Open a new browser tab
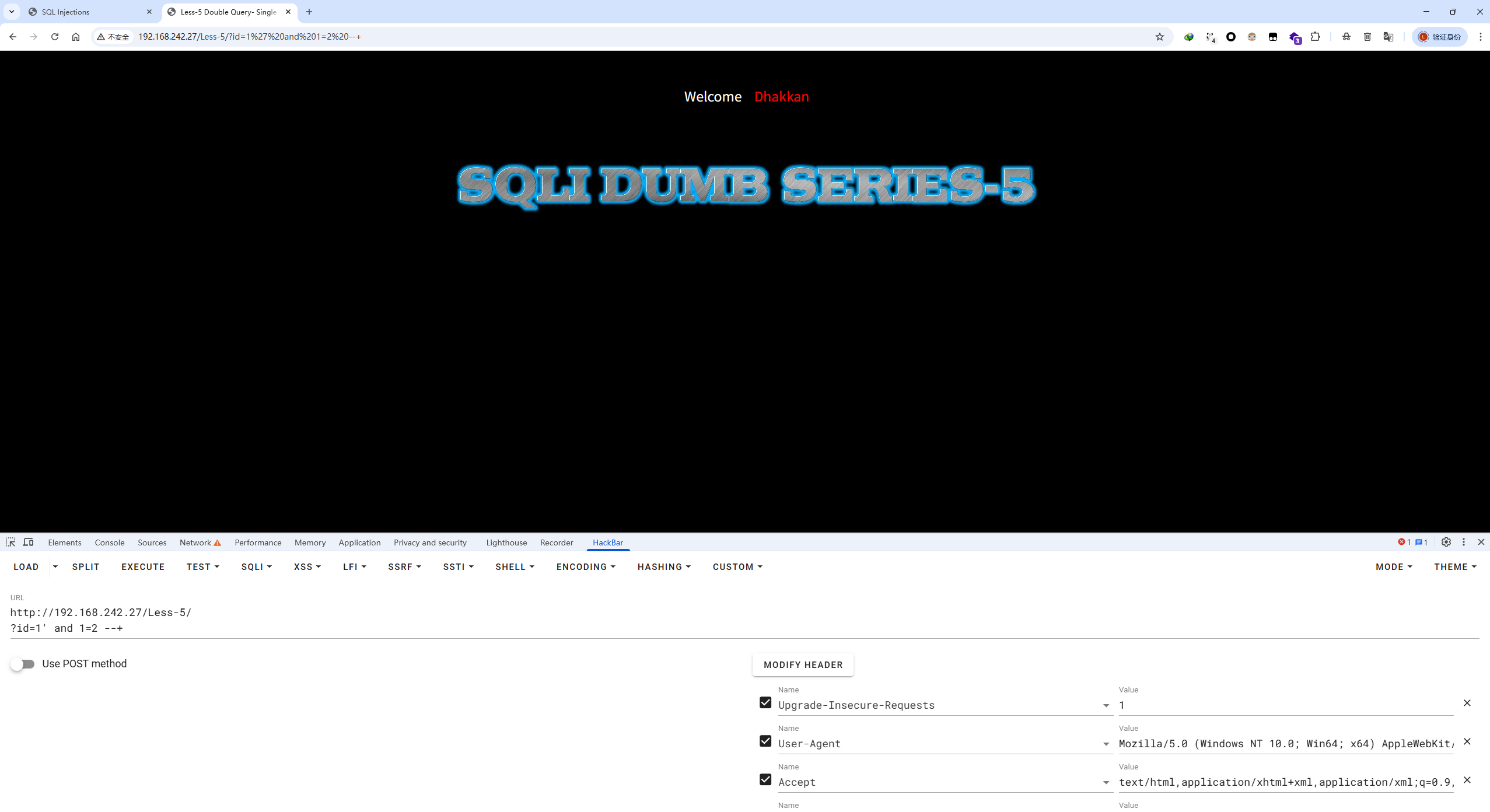The image size is (1490, 812). [309, 12]
